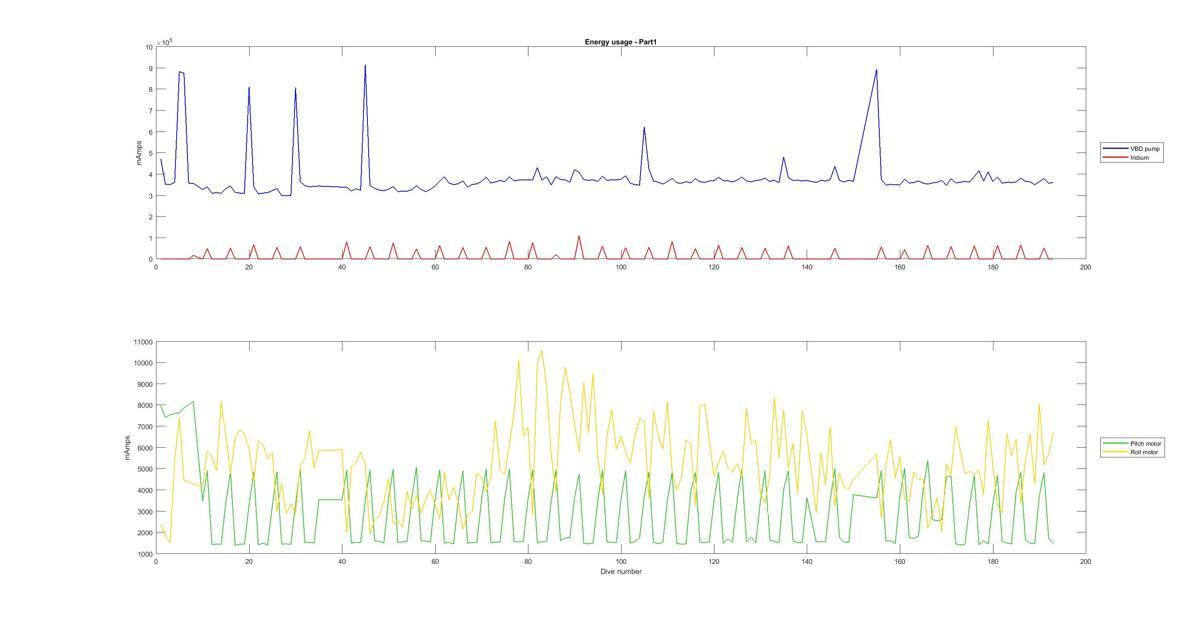The height and width of the screenshot is (622, 1200).
Task: Click the '10000' y-axis tick on lower plot
Action: click(x=142, y=363)
